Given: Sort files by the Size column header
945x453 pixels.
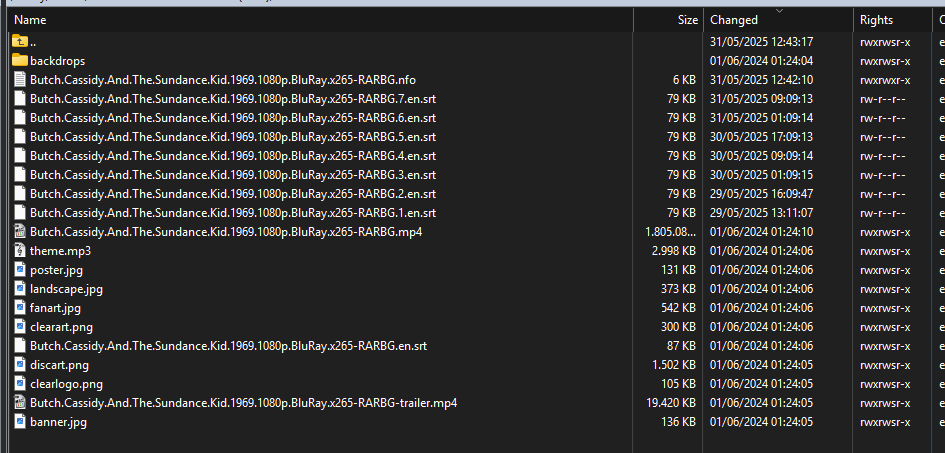Looking at the screenshot, I should point(668,20).
